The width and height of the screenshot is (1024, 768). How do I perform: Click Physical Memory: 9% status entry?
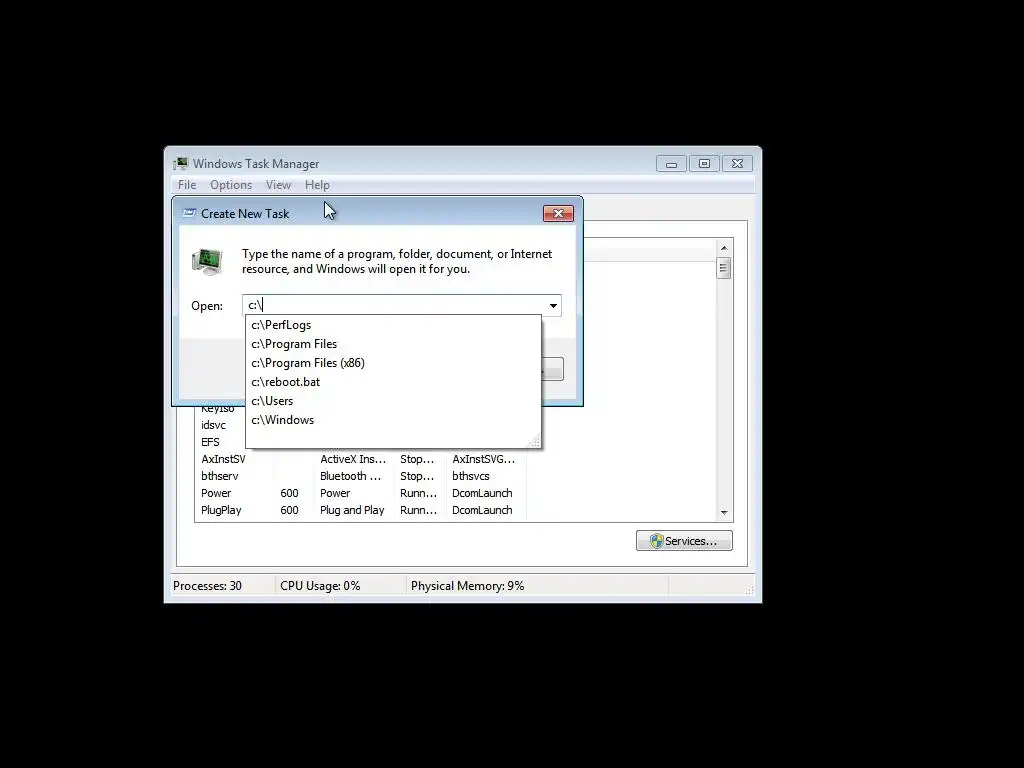point(467,586)
